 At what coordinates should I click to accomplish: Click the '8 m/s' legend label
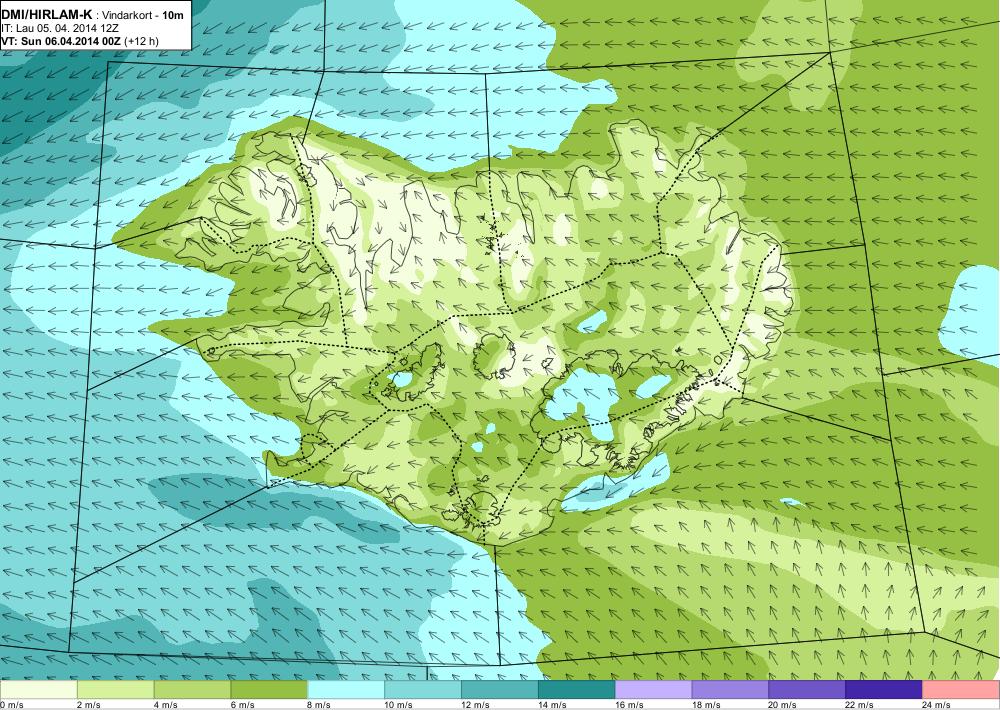point(320,705)
